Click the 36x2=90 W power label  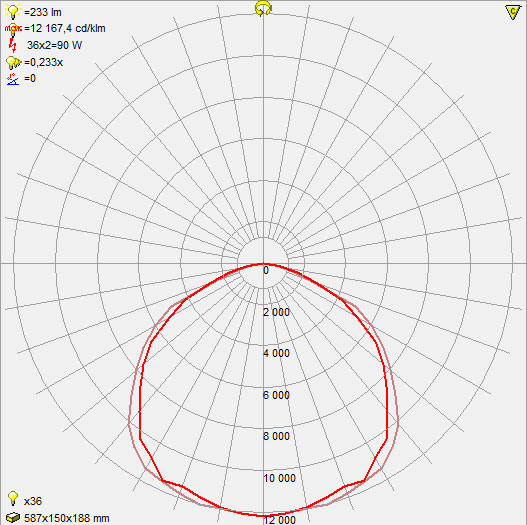coord(54,45)
